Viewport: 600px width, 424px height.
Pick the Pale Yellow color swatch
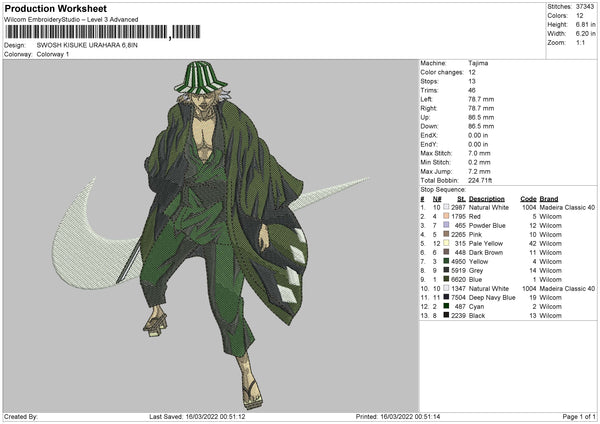446,243
